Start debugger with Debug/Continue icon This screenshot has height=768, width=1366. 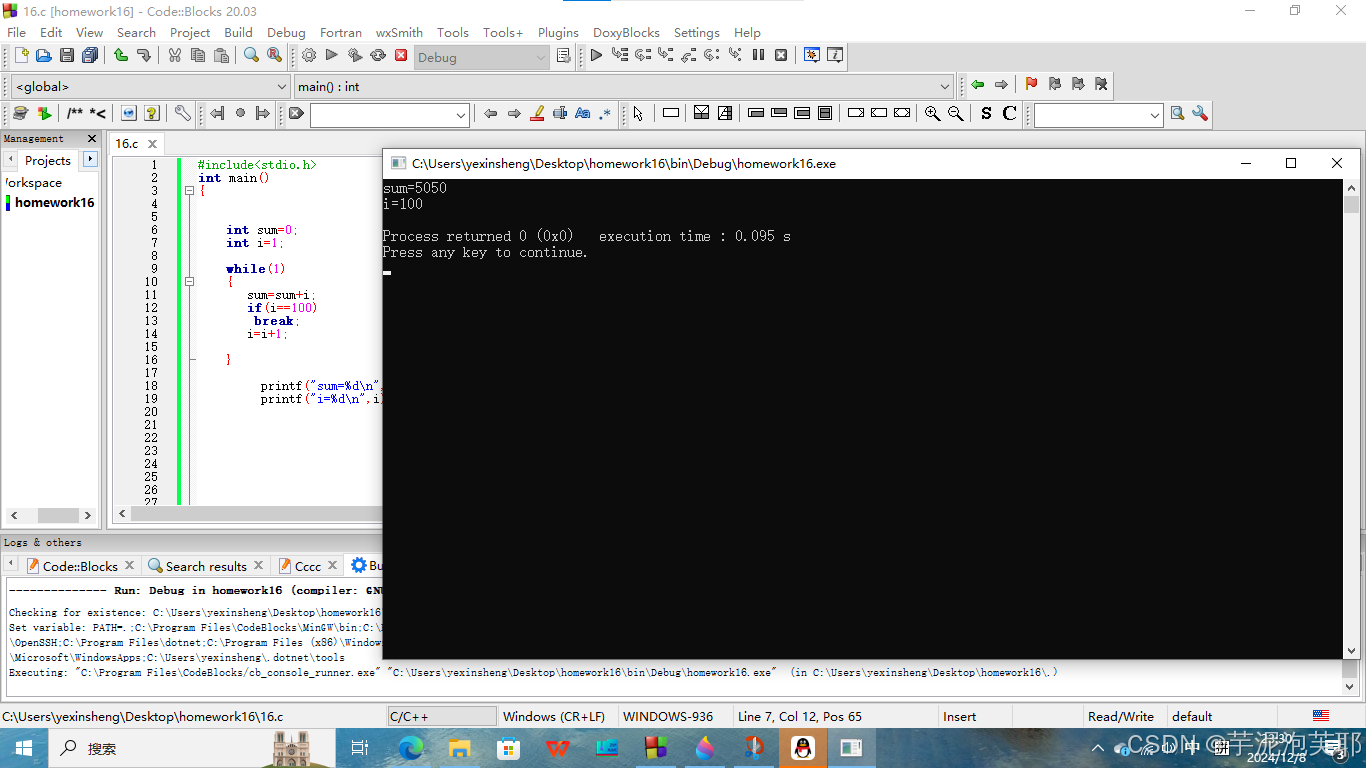[596, 56]
